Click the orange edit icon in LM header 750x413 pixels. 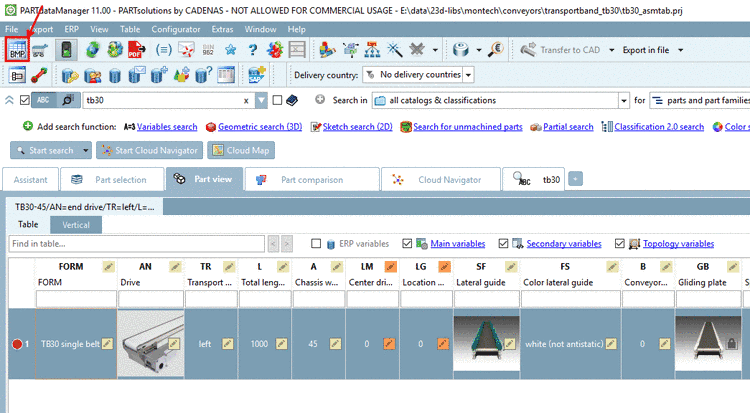coord(391,267)
